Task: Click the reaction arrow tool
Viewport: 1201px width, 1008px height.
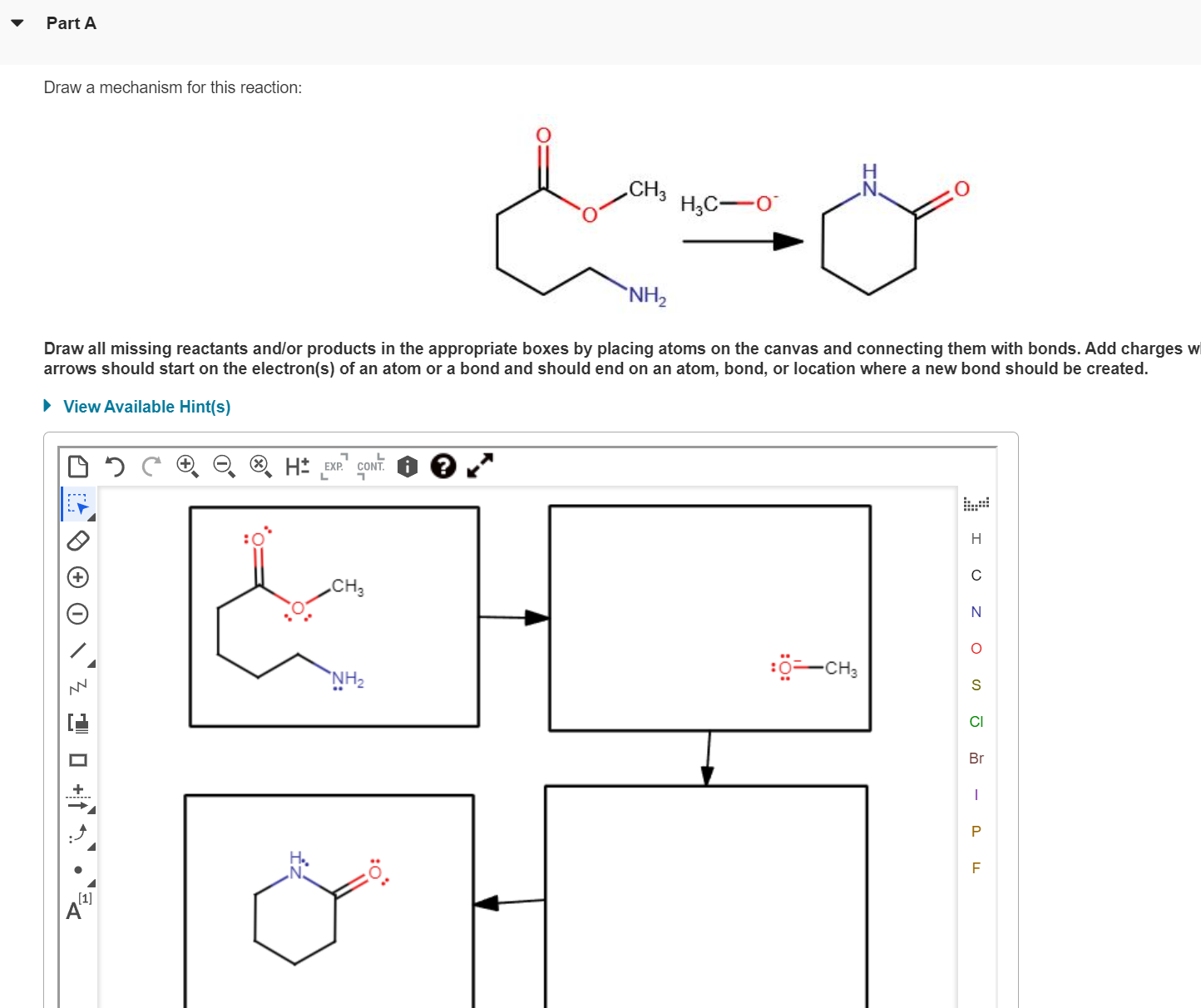Action: [77, 796]
